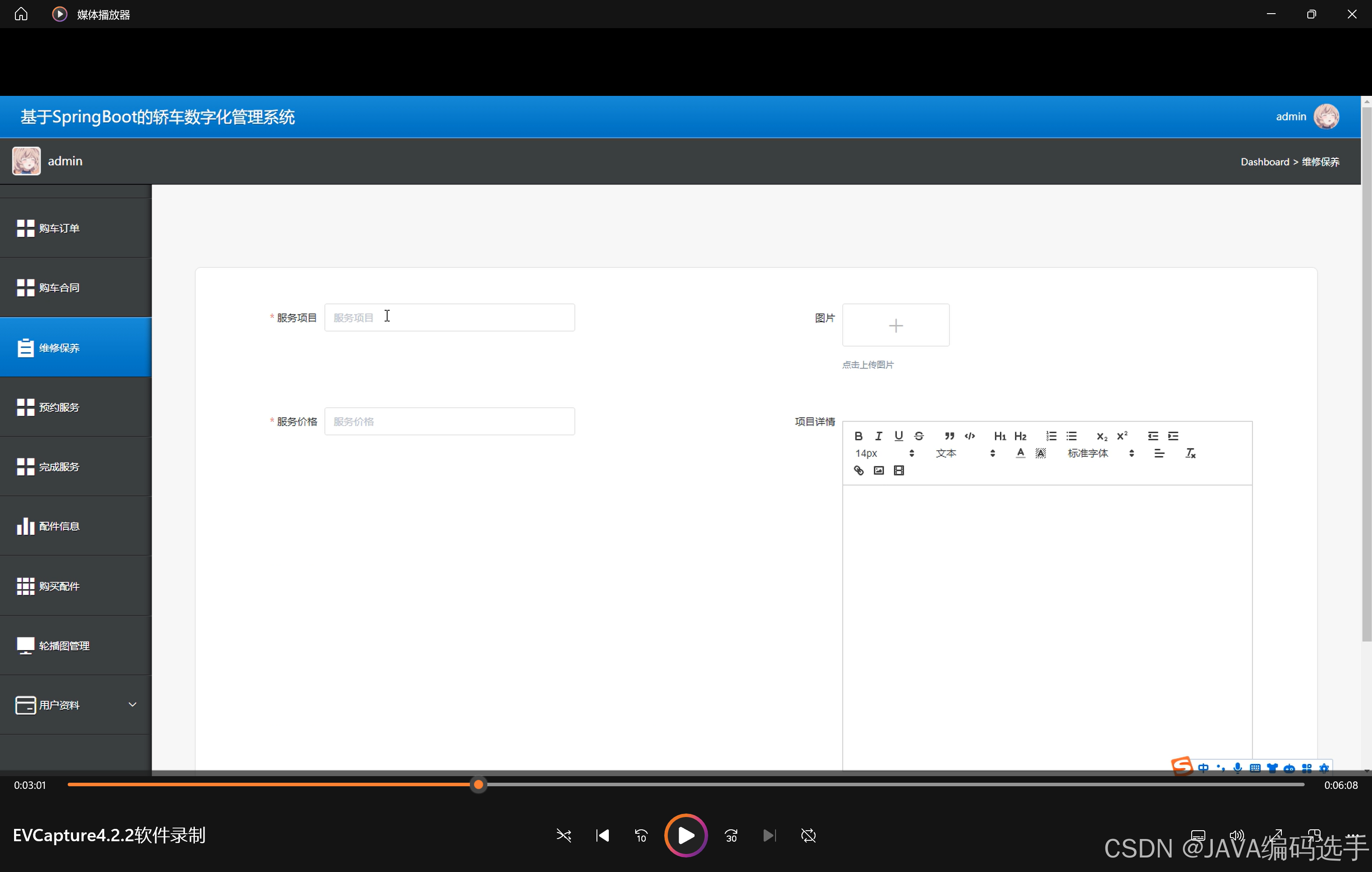Toggle underline formatting
1372x872 pixels.
(x=899, y=436)
